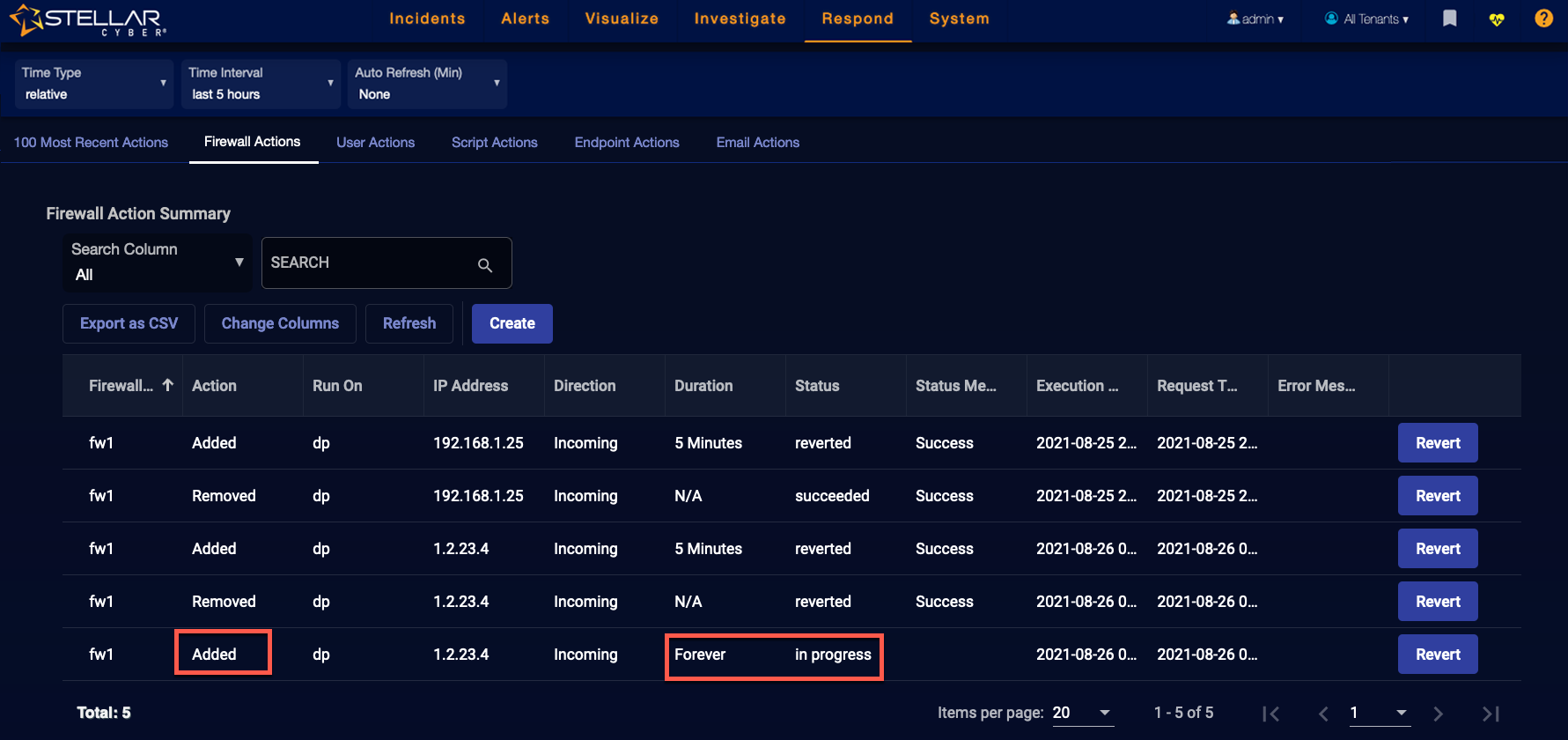Open the help question mark icon
The image size is (1568, 740).
coord(1543,18)
